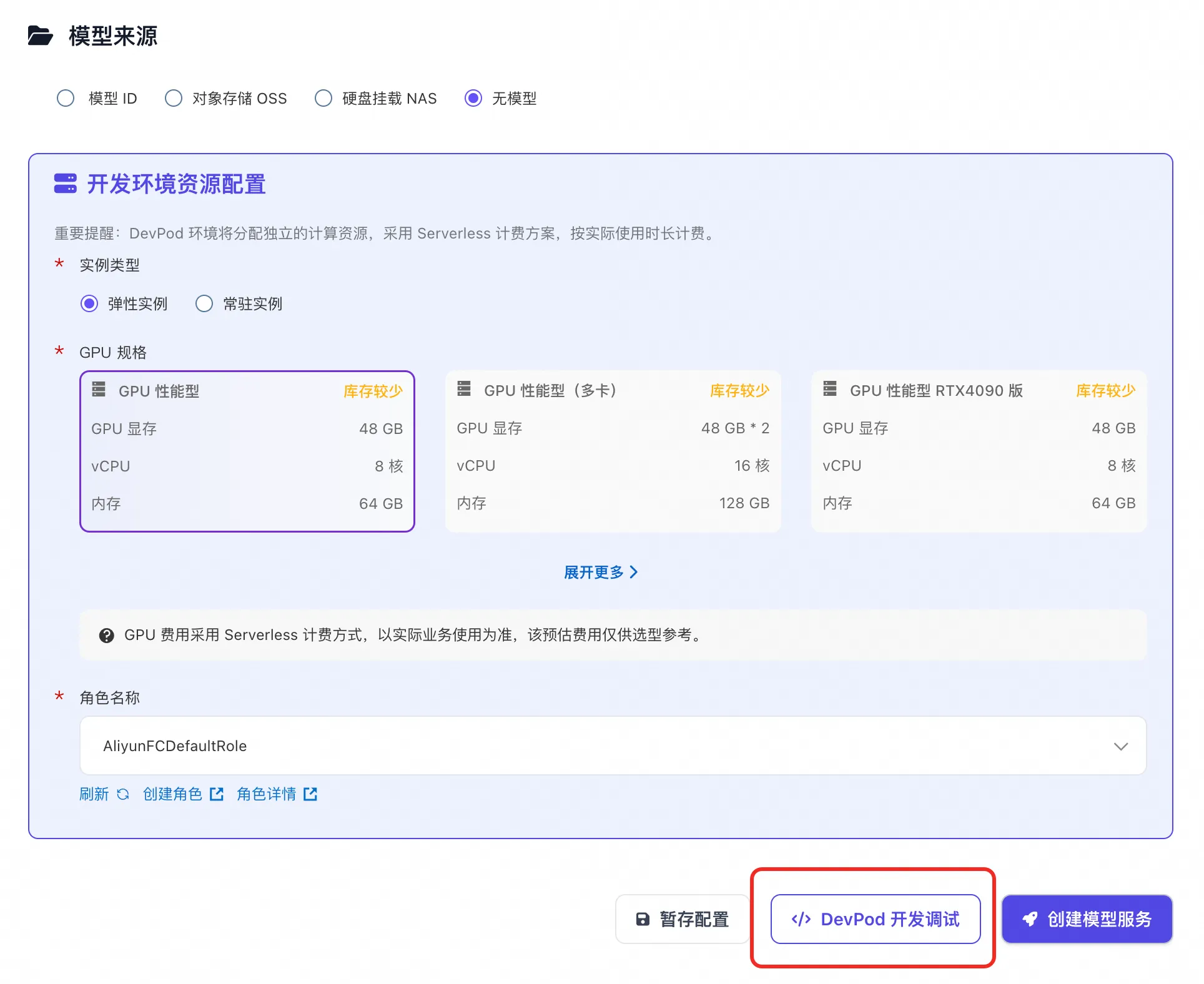Click DevPod 开发调试 button
This screenshot has height=984, width=1204.
[x=875, y=919]
